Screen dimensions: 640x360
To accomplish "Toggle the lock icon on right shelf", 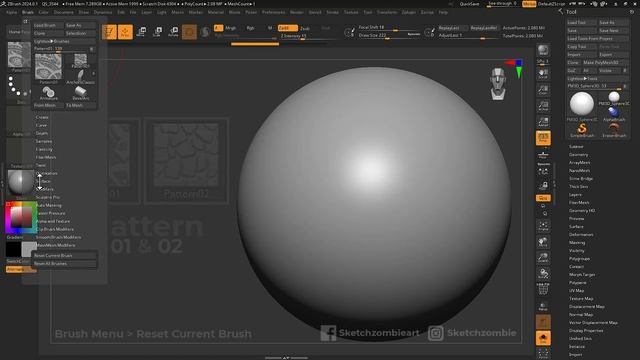I will (543, 186).
